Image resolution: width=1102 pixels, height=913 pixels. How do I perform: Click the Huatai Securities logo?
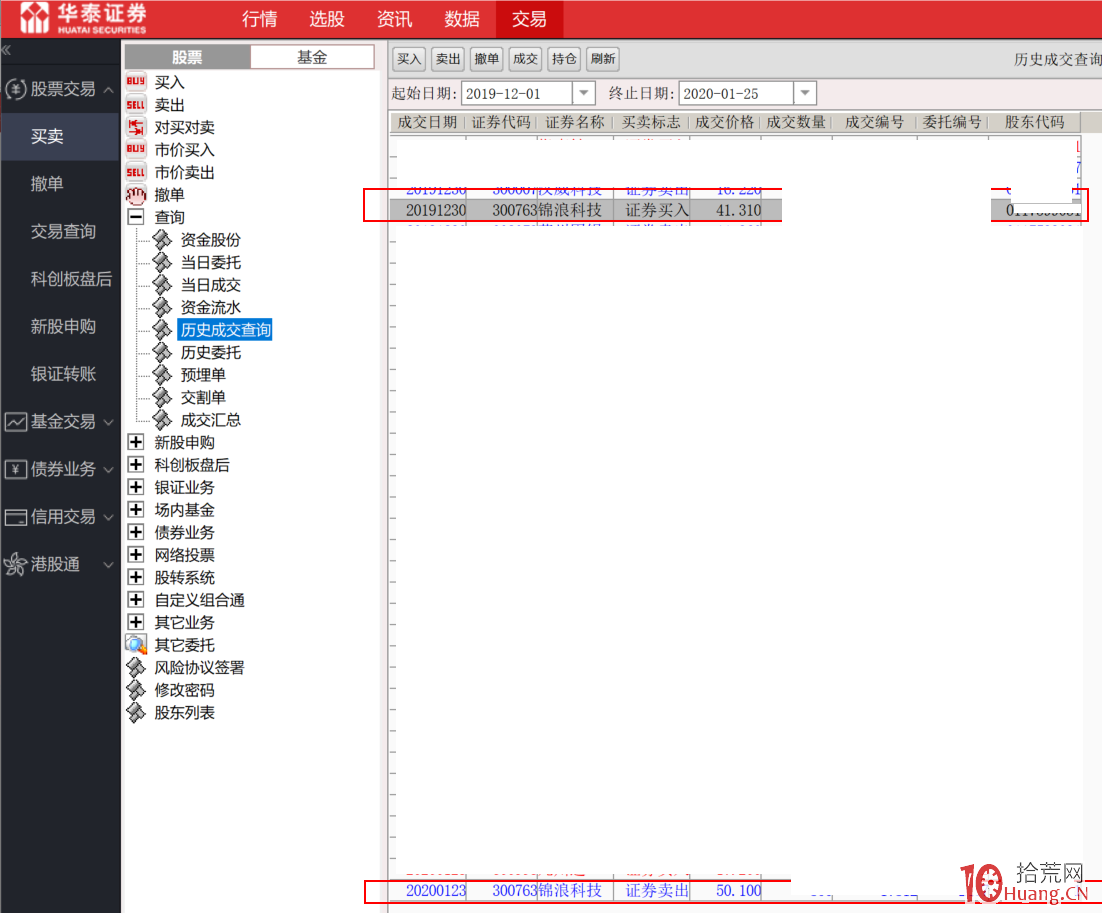[x=85, y=18]
